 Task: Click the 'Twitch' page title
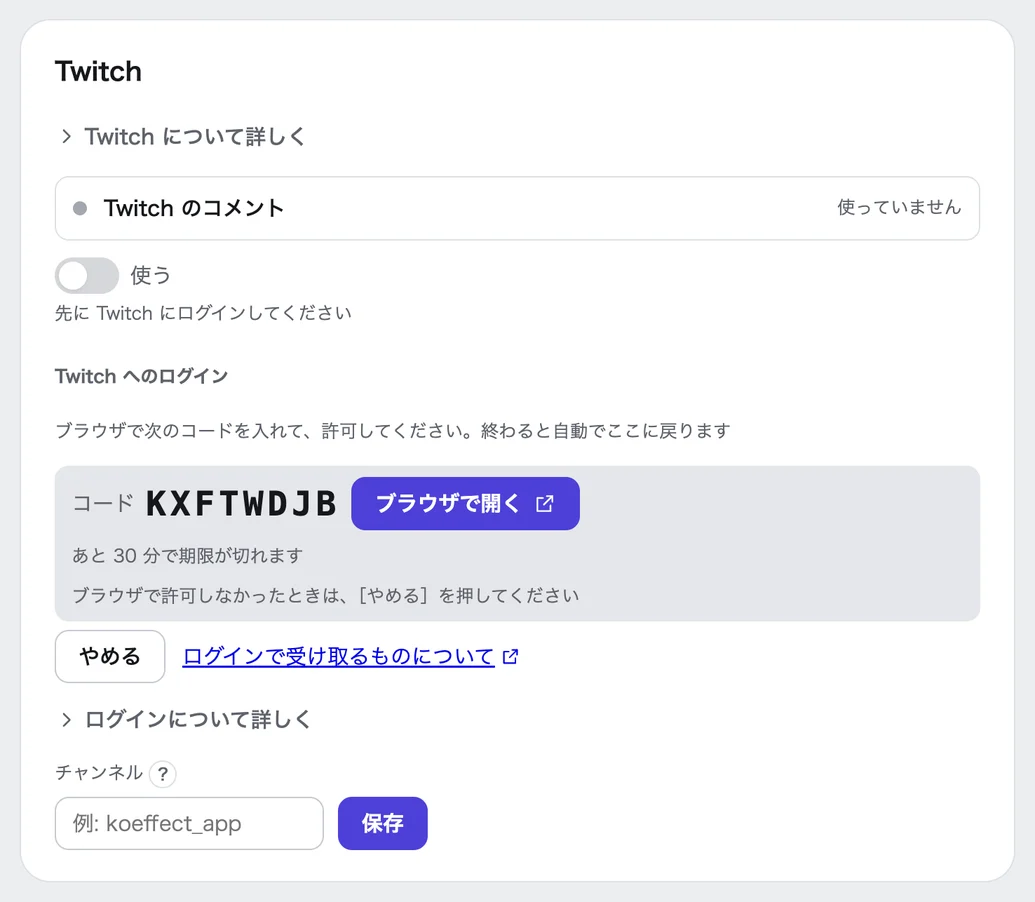pyautogui.click(x=98, y=71)
